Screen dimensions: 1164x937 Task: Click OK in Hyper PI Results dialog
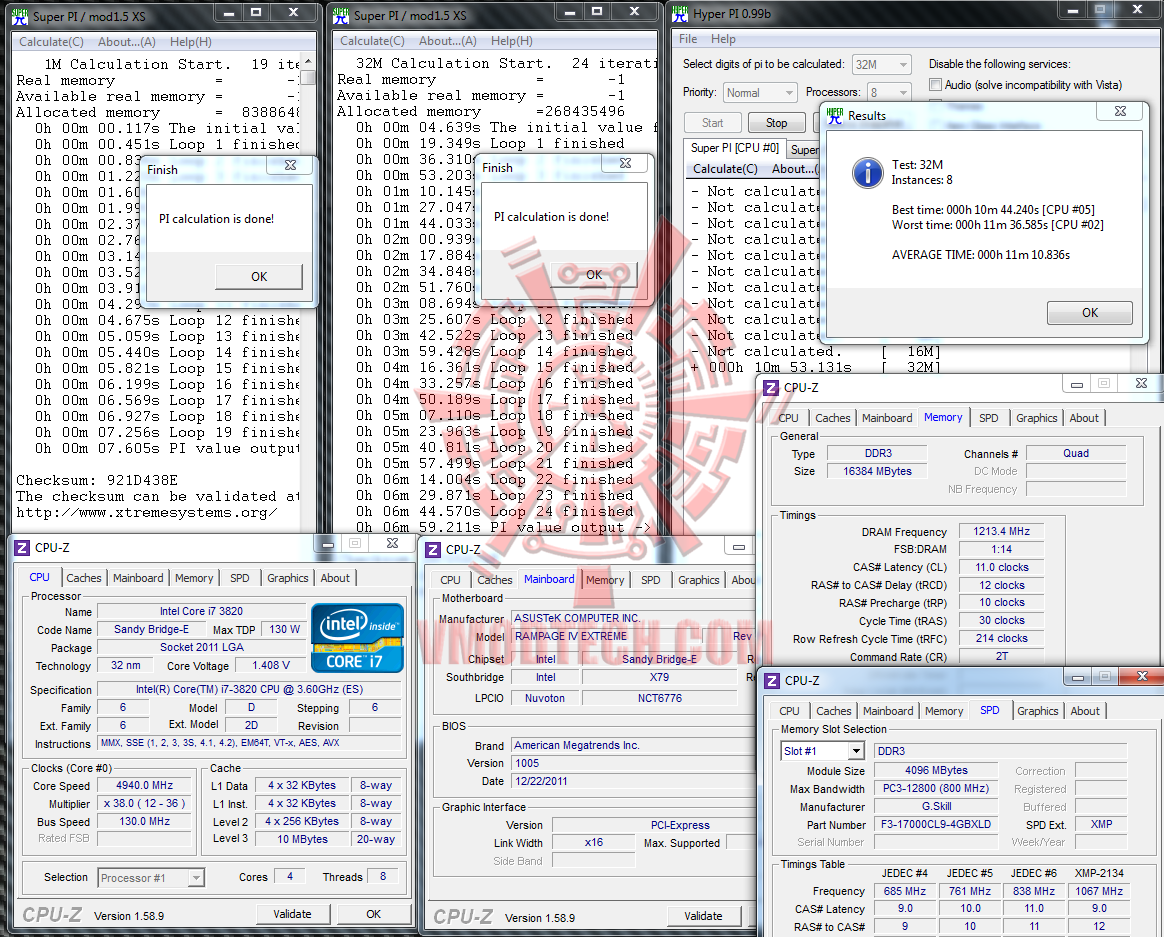click(1090, 313)
